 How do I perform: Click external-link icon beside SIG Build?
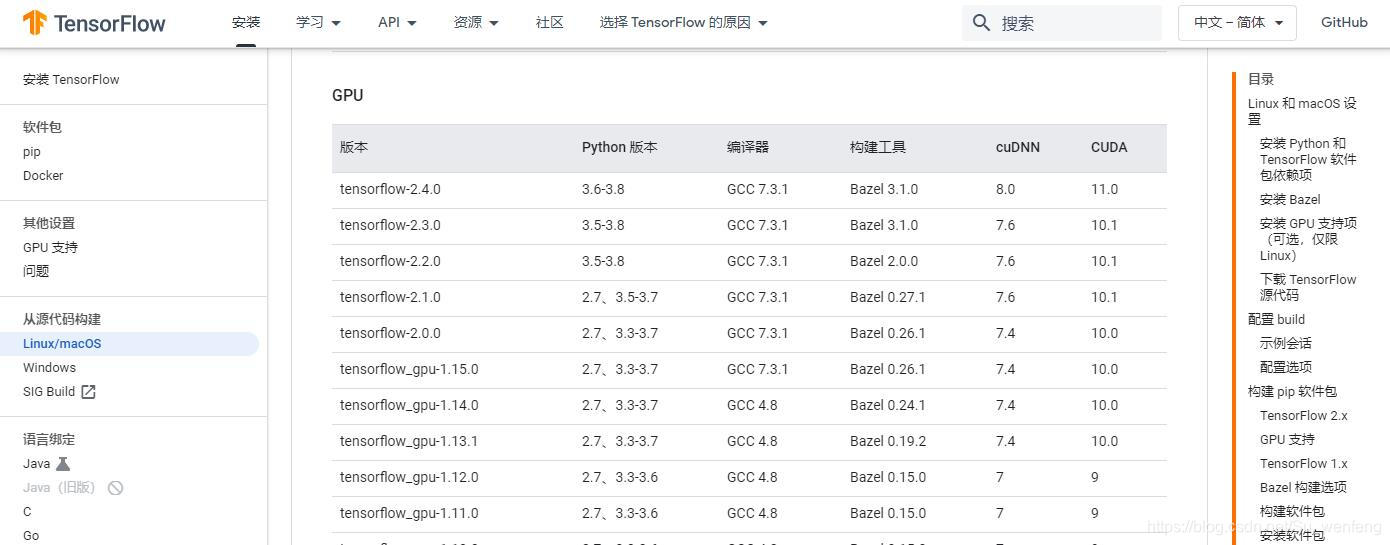[88, 392]
